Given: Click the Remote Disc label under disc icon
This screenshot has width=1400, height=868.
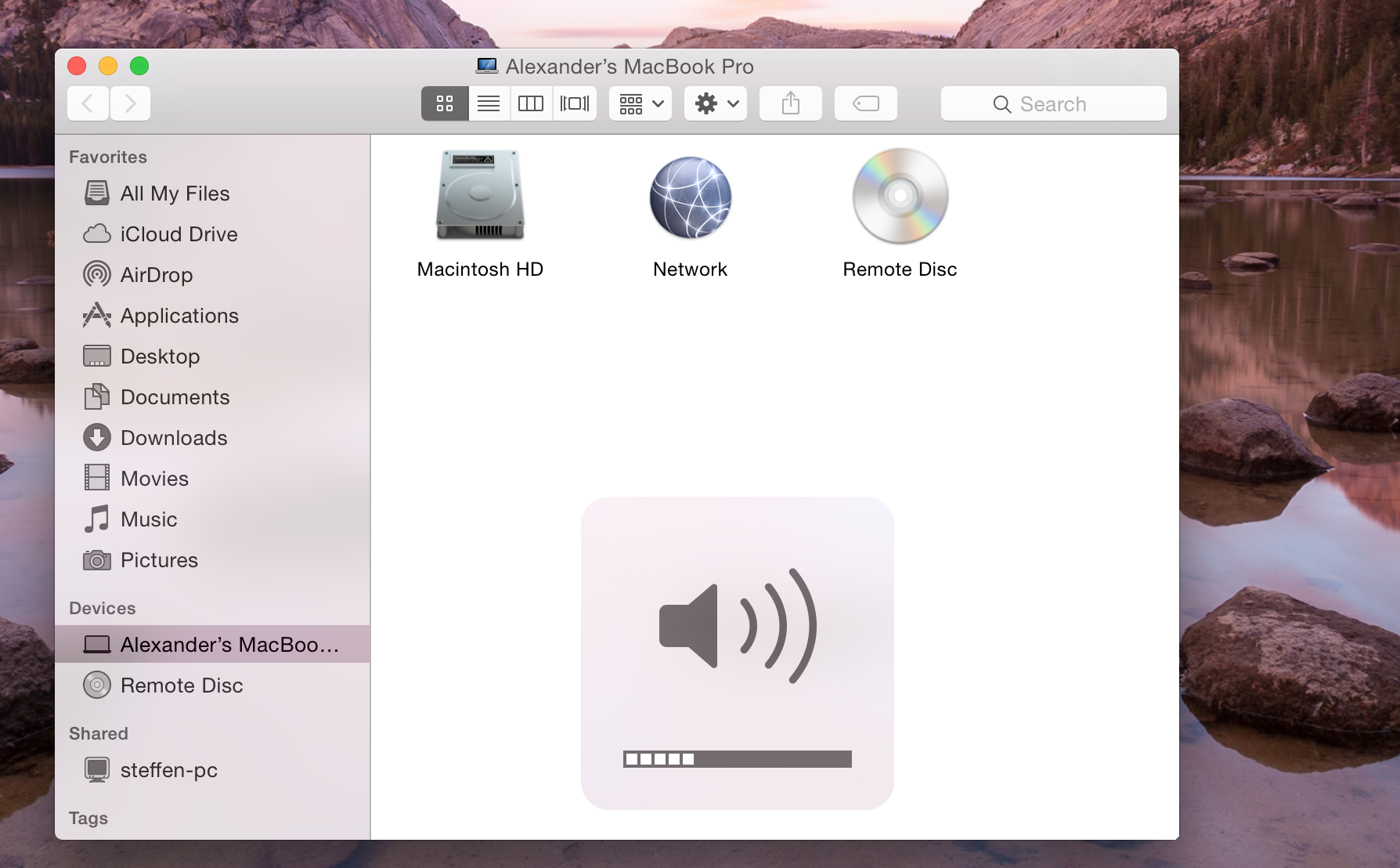Looking at the screenshot, I should 900,269.
